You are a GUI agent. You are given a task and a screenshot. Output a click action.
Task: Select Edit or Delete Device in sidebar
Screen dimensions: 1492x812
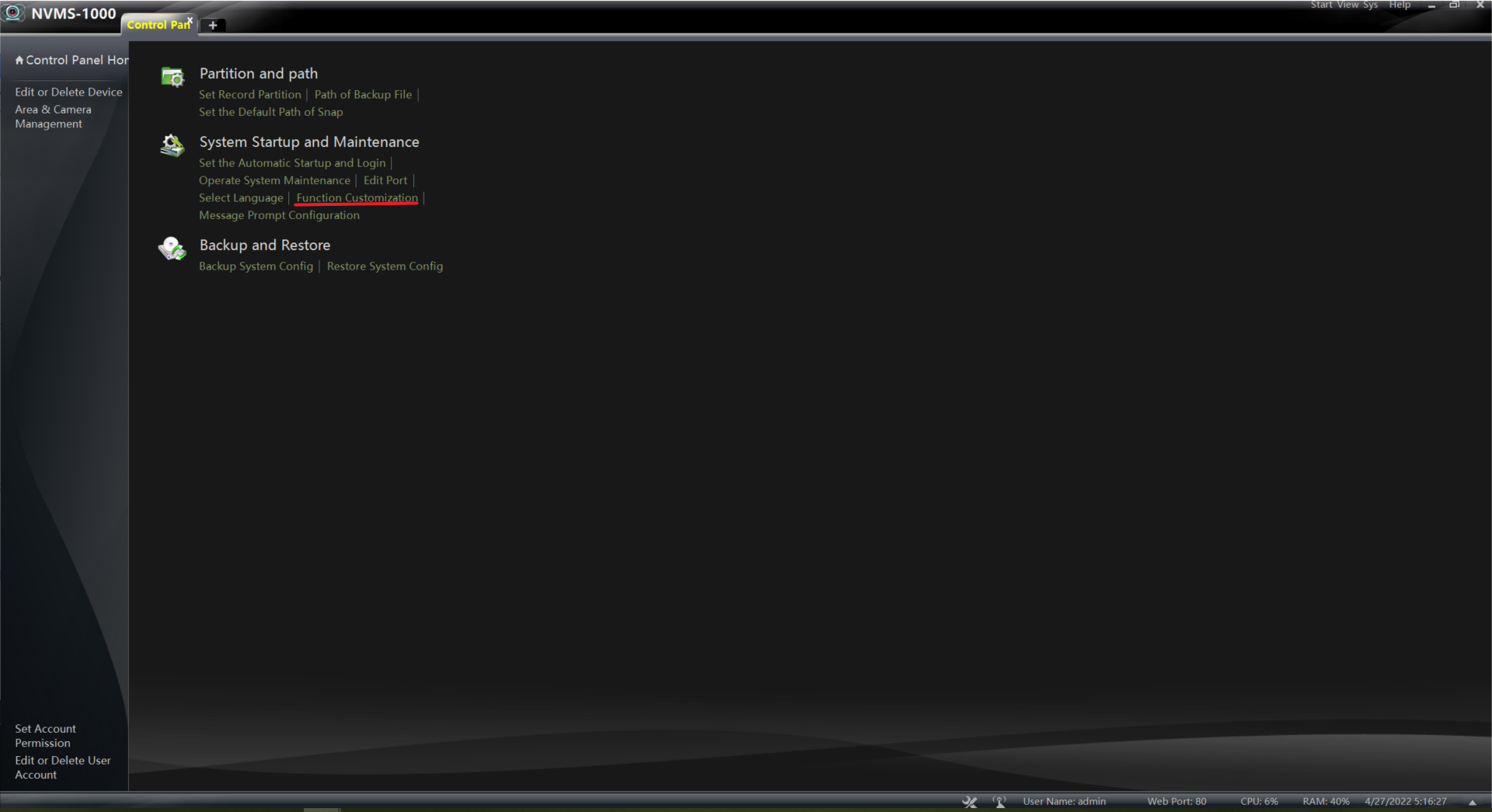68,92
